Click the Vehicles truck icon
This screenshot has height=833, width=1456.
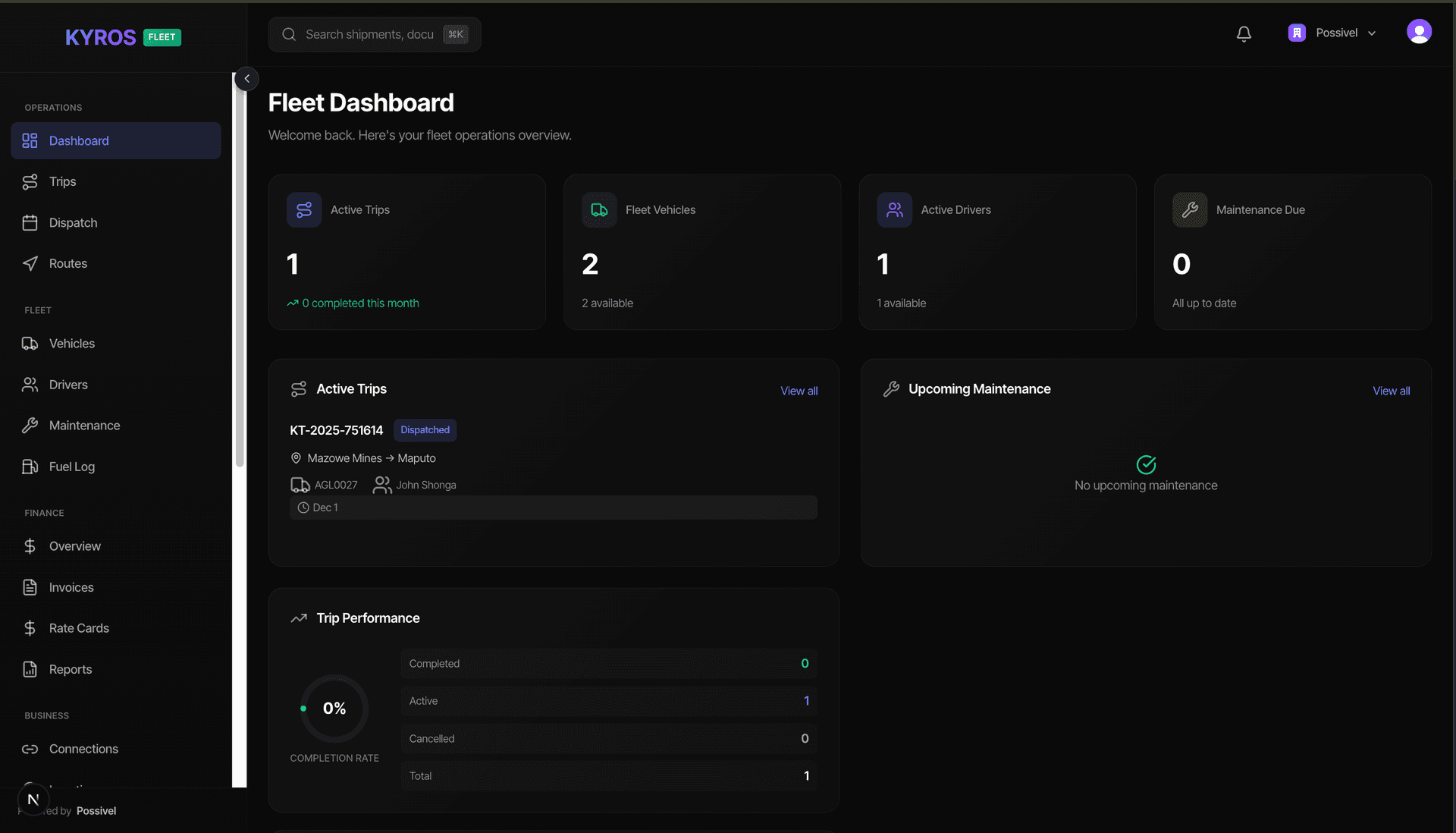[30, 343]
